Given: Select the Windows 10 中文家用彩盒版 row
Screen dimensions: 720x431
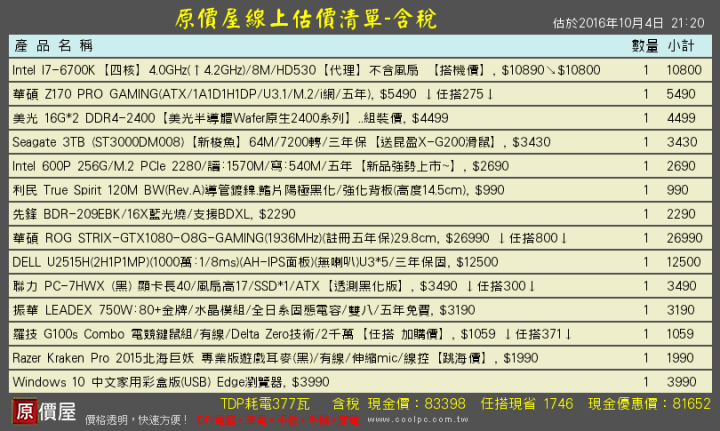Looking at the screenshot, I should pos(360,382).
